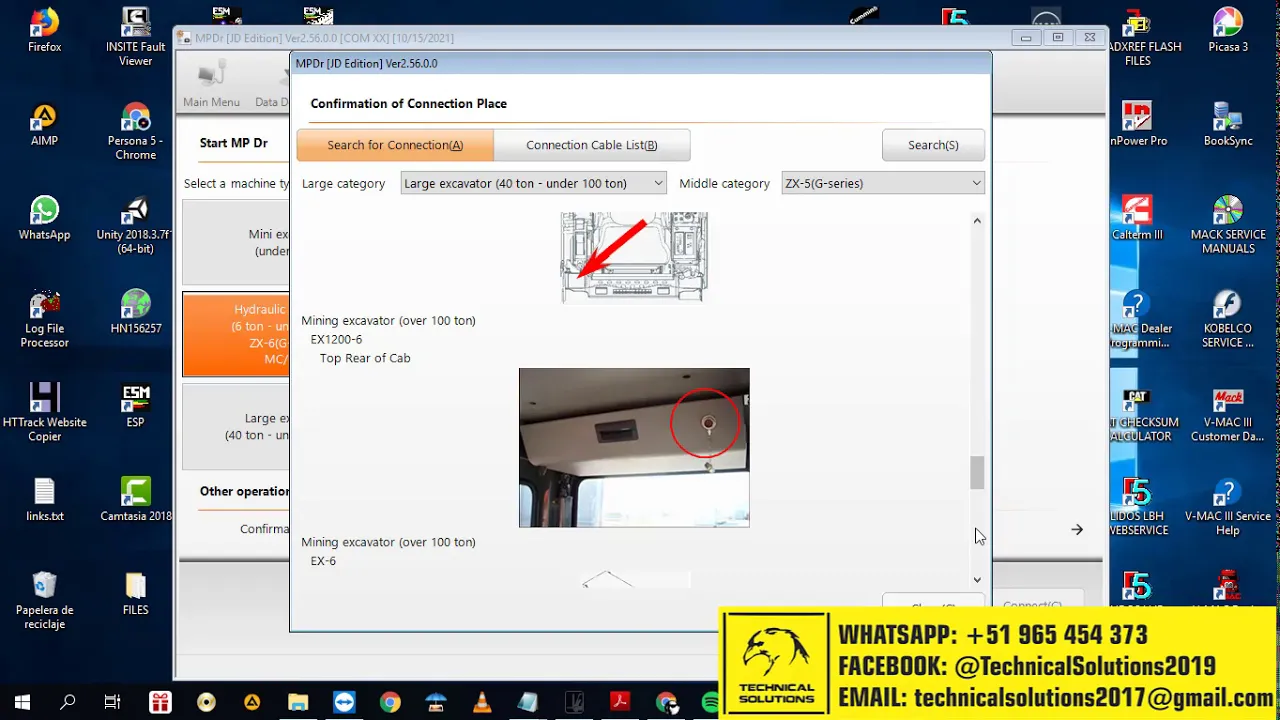Image resolution: width=1280 pixels, height=720 pixels.
Task: Open Firefox desktop shortcut
Action: click(x=44, y=31)
